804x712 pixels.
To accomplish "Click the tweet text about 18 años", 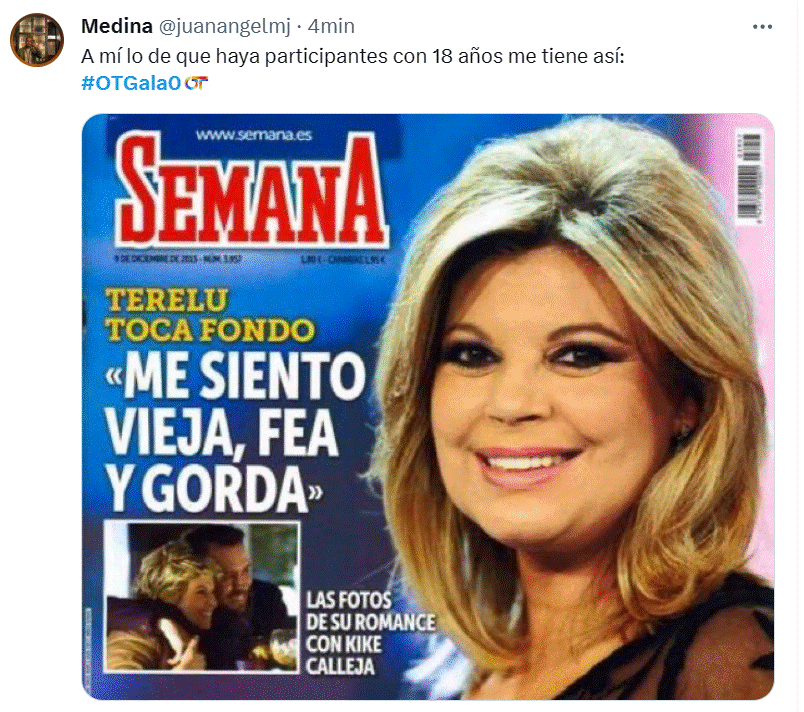I will coord(353,56).
